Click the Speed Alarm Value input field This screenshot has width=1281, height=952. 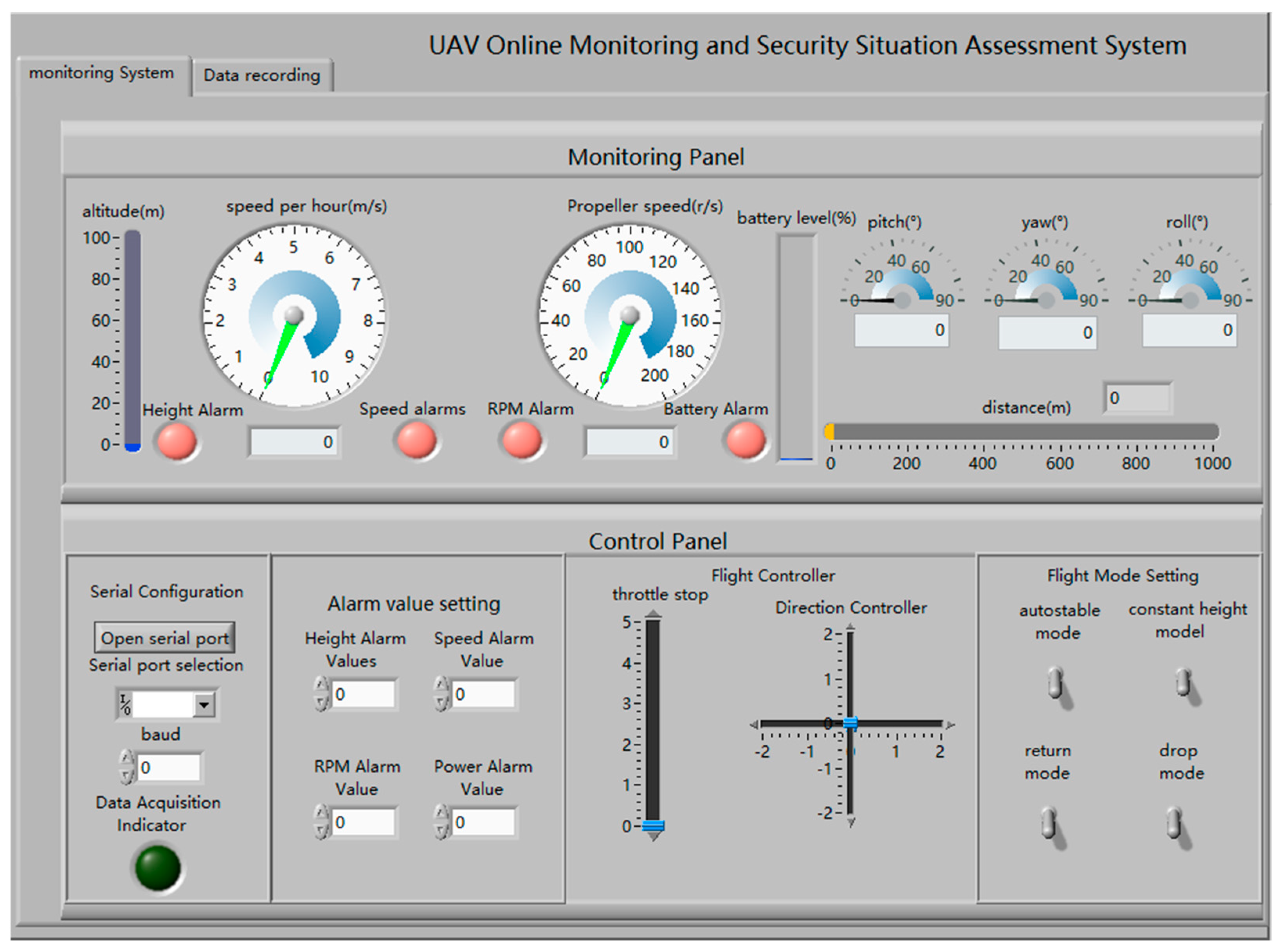pyautogui.click(x=483, y=694)
